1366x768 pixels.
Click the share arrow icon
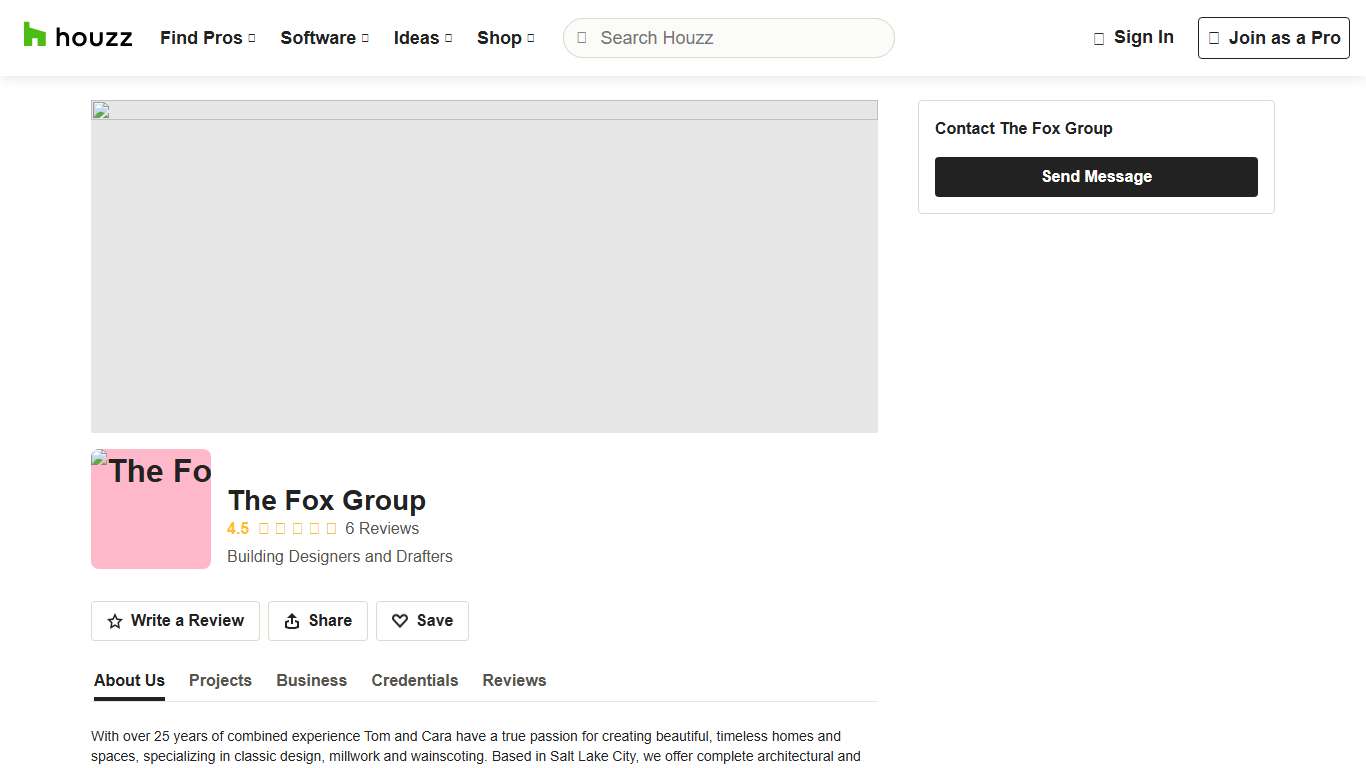pyautogui.click(x=292, y=621)
